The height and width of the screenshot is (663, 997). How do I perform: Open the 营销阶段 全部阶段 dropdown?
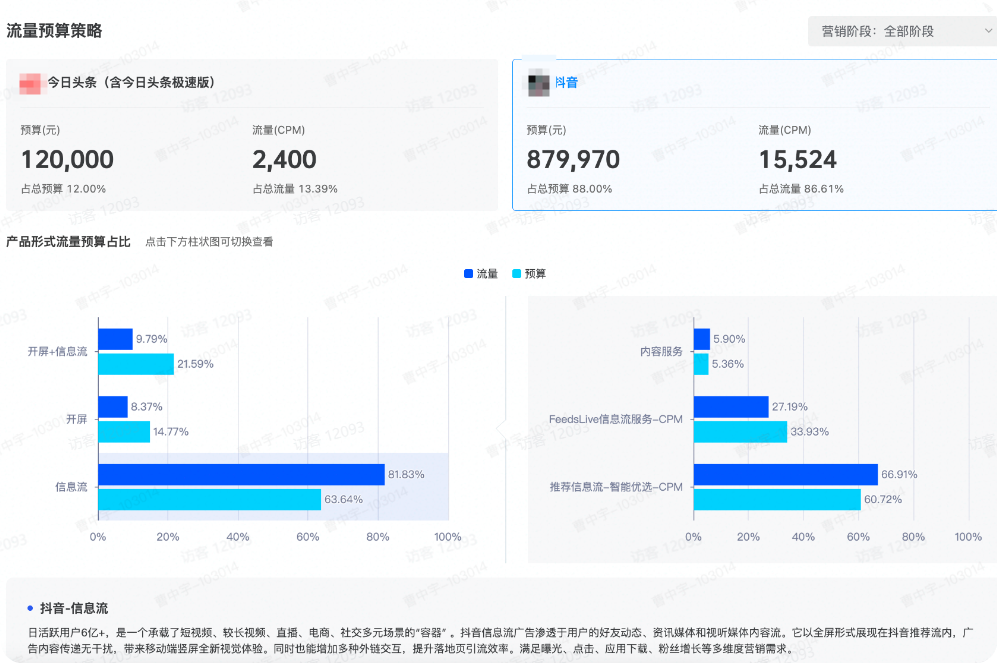click(902, 31)
